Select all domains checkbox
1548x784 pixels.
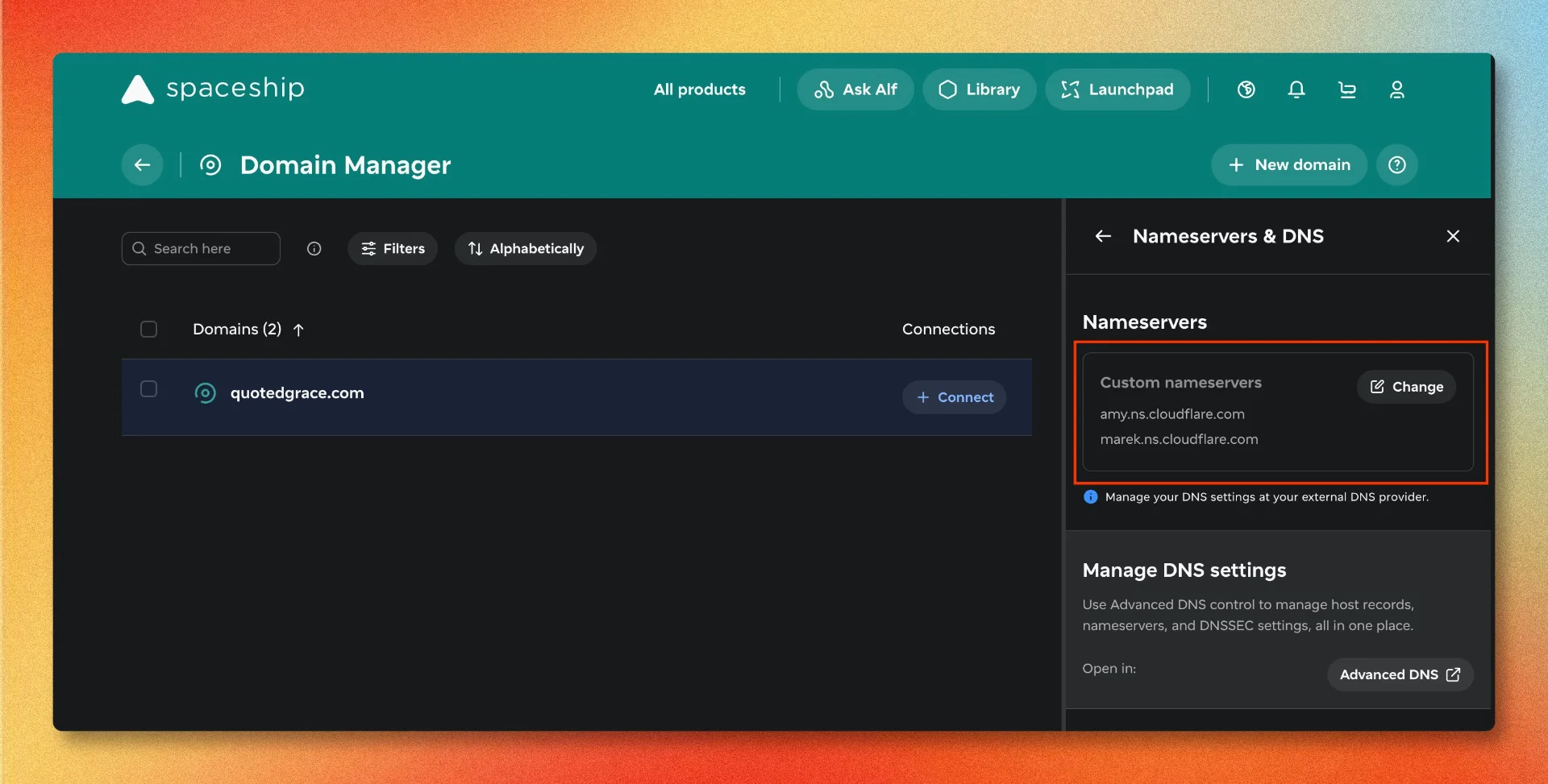click(x=148, y=329)
